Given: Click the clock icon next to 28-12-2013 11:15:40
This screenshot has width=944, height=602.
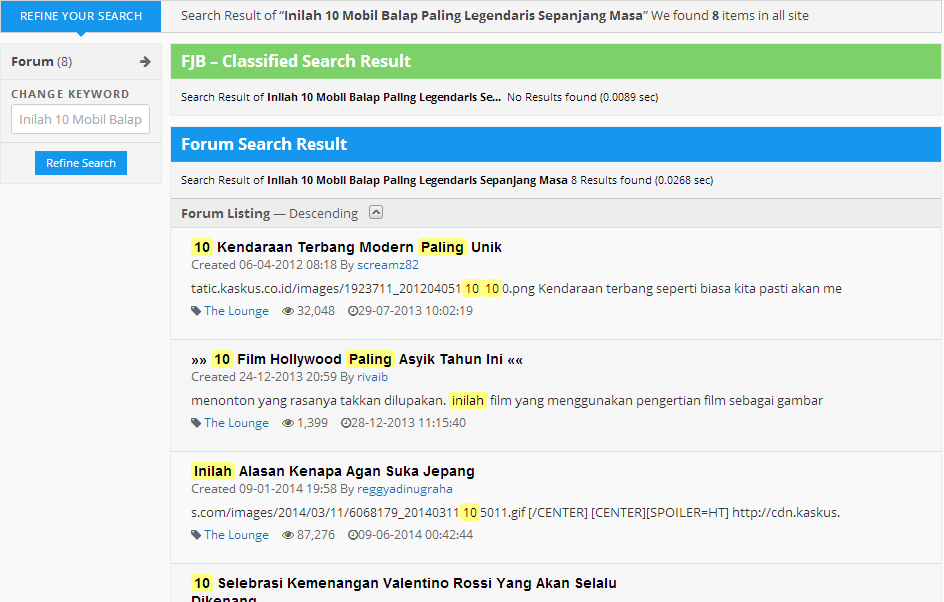Looking at the screenshot, I should pyautogui.click(x=345, y=423).
